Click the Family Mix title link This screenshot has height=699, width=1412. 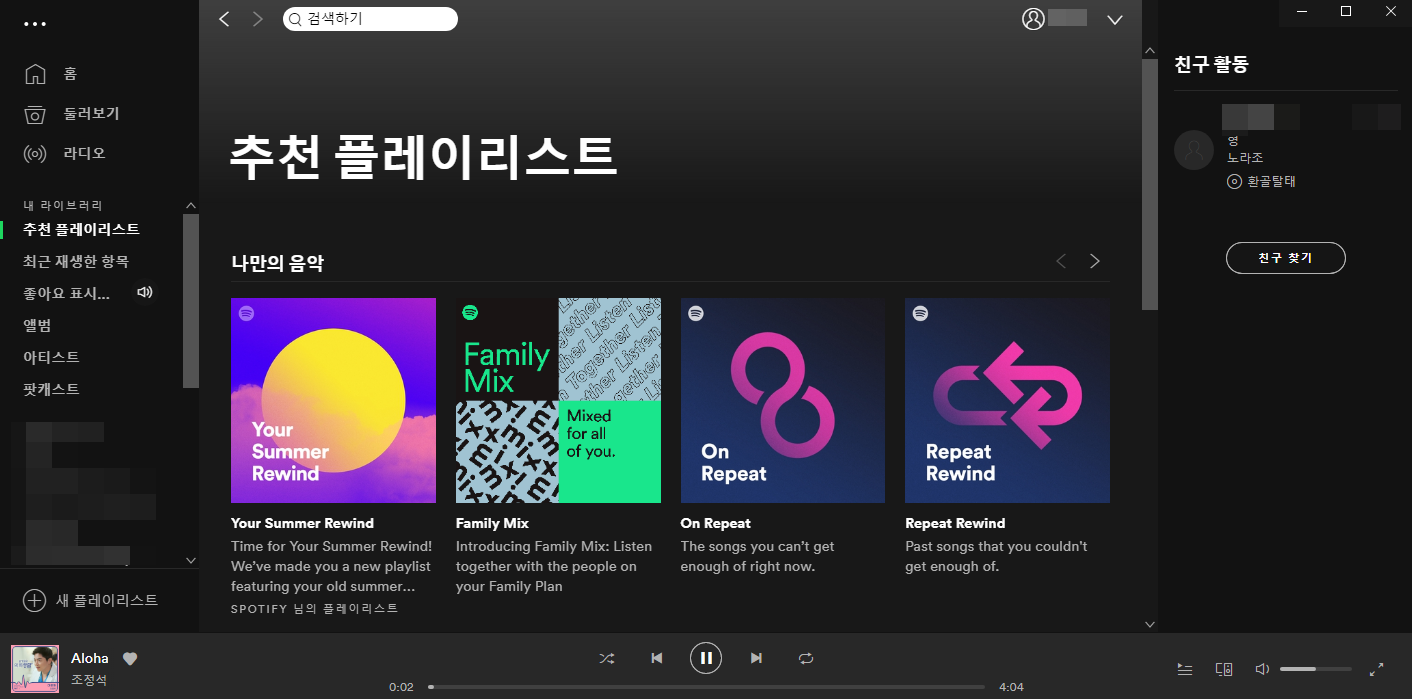[492, 523]
